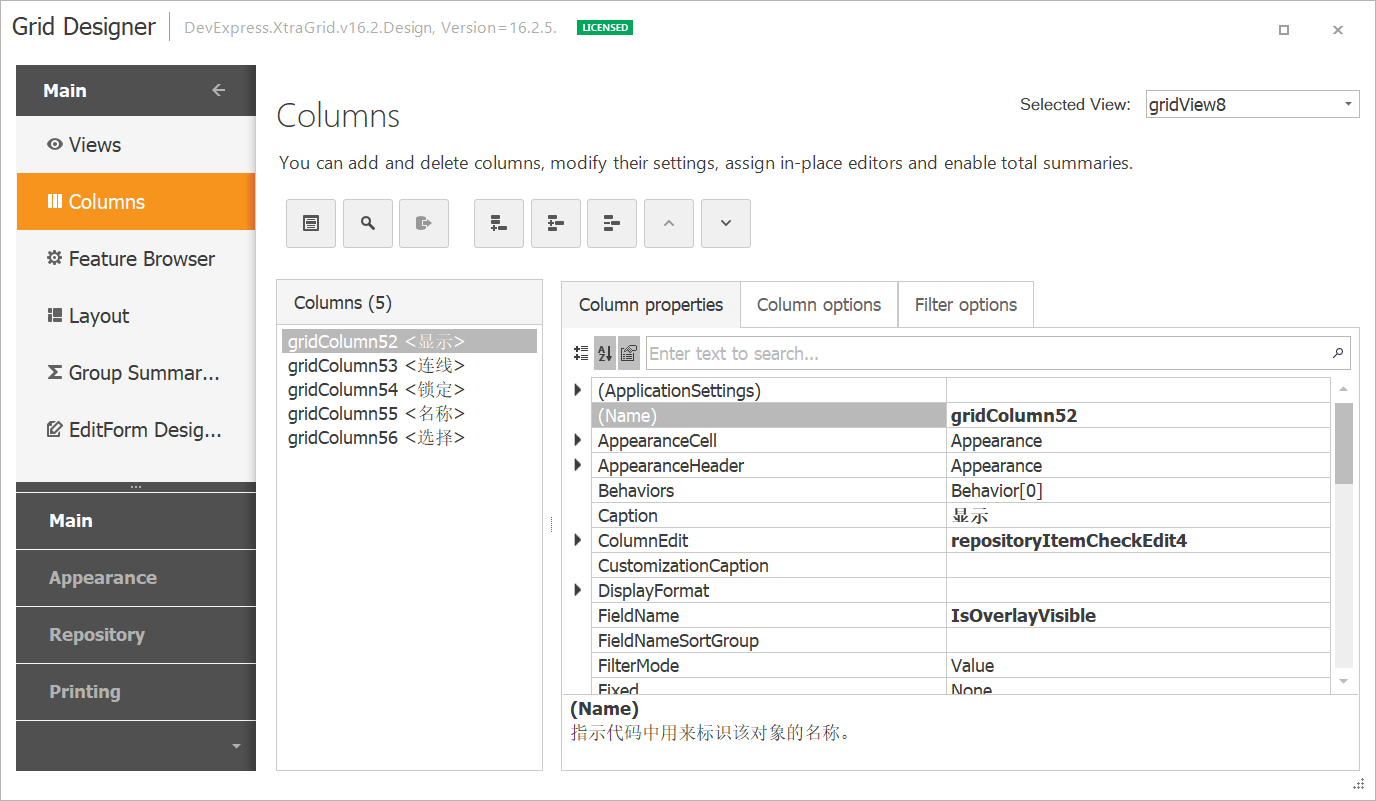
Task: Expand the ColumnEdit property node
Action: [x=578, y=540]
